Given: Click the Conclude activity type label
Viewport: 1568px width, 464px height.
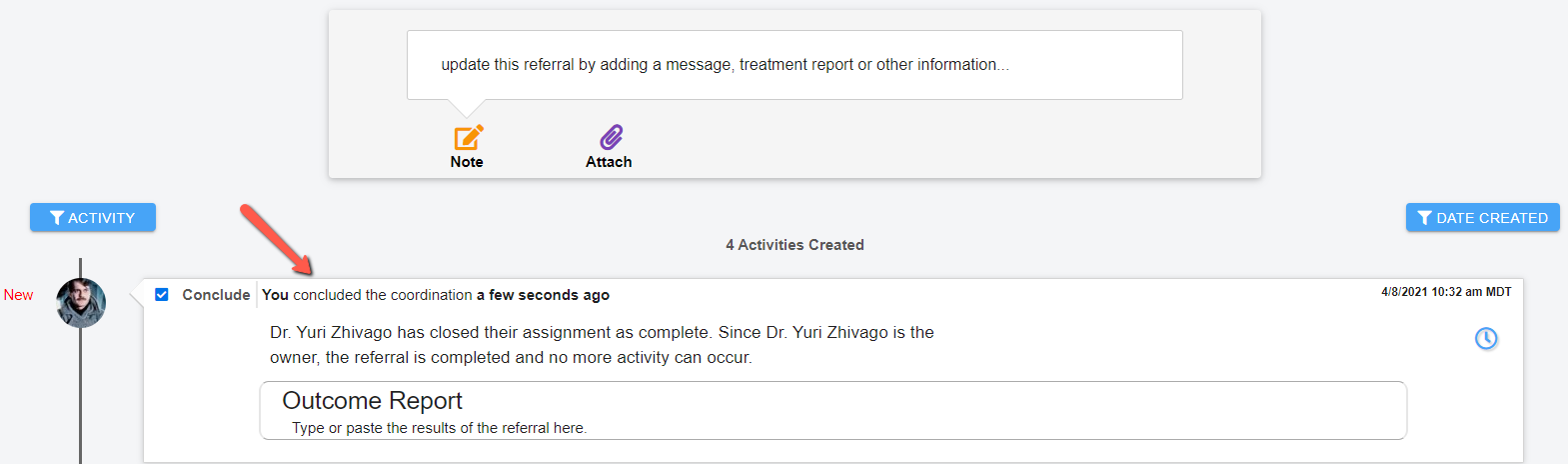Looking at the screenshot, I should click(216, 295).
